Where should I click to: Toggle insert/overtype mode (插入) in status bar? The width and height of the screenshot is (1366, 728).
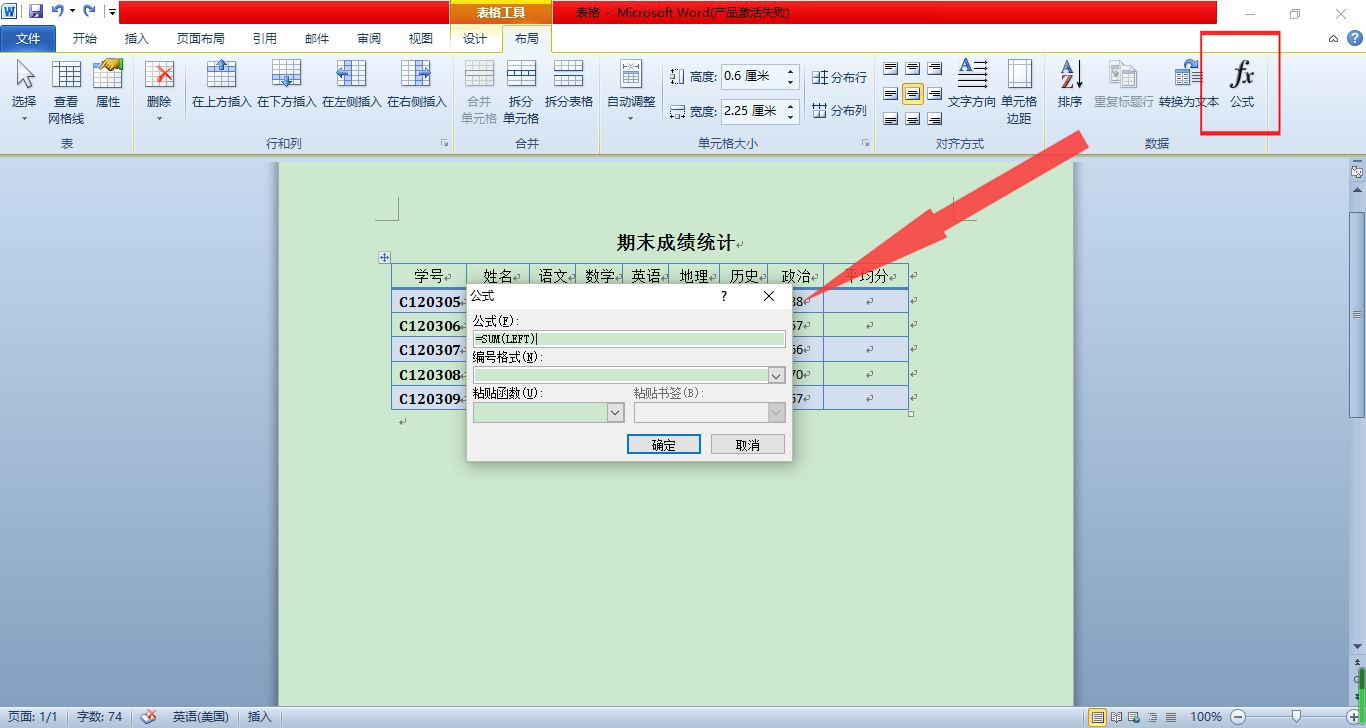(x=260, y=717)
